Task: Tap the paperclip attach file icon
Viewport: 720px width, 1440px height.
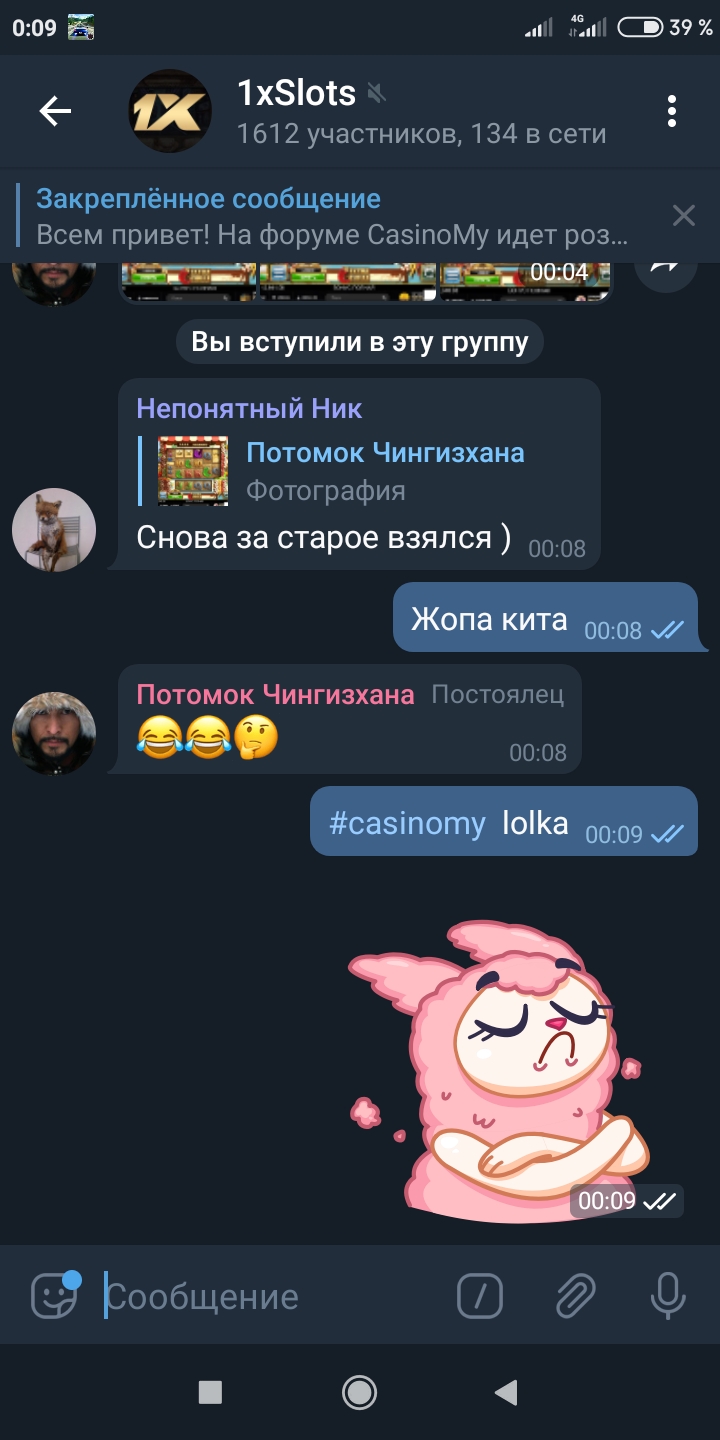Action: point(576,1297)
